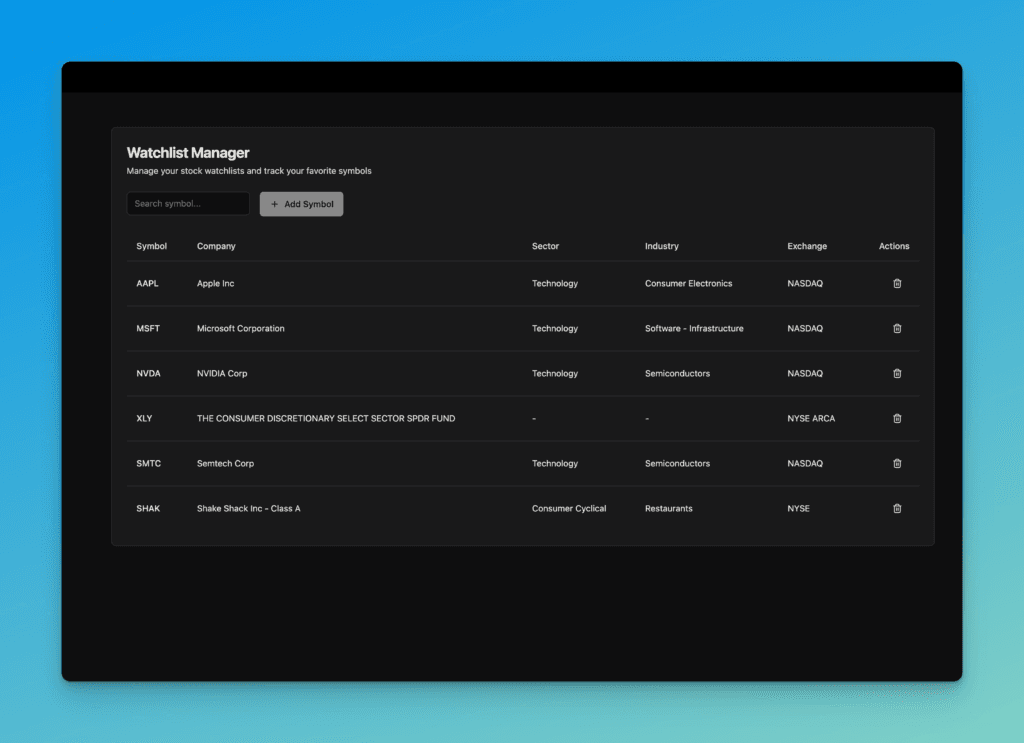Click the Company column header
Image resolution: width=1024 pixels, height=743 pixels.
pos(216,246)
